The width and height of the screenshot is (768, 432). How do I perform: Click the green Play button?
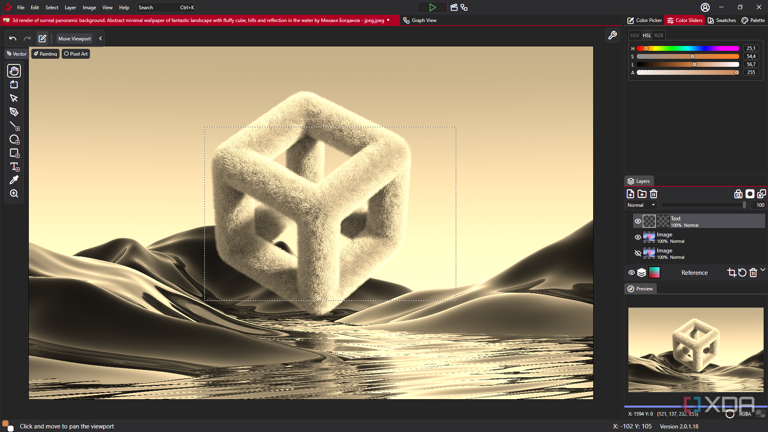click(x=432, y=7)
